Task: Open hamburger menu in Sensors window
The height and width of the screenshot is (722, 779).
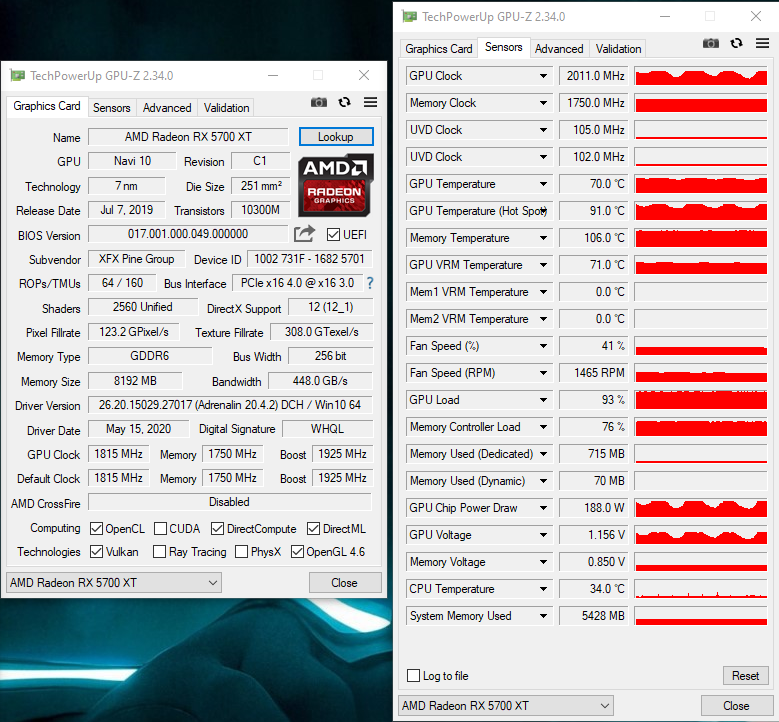Action: click(x=762, y=43)
